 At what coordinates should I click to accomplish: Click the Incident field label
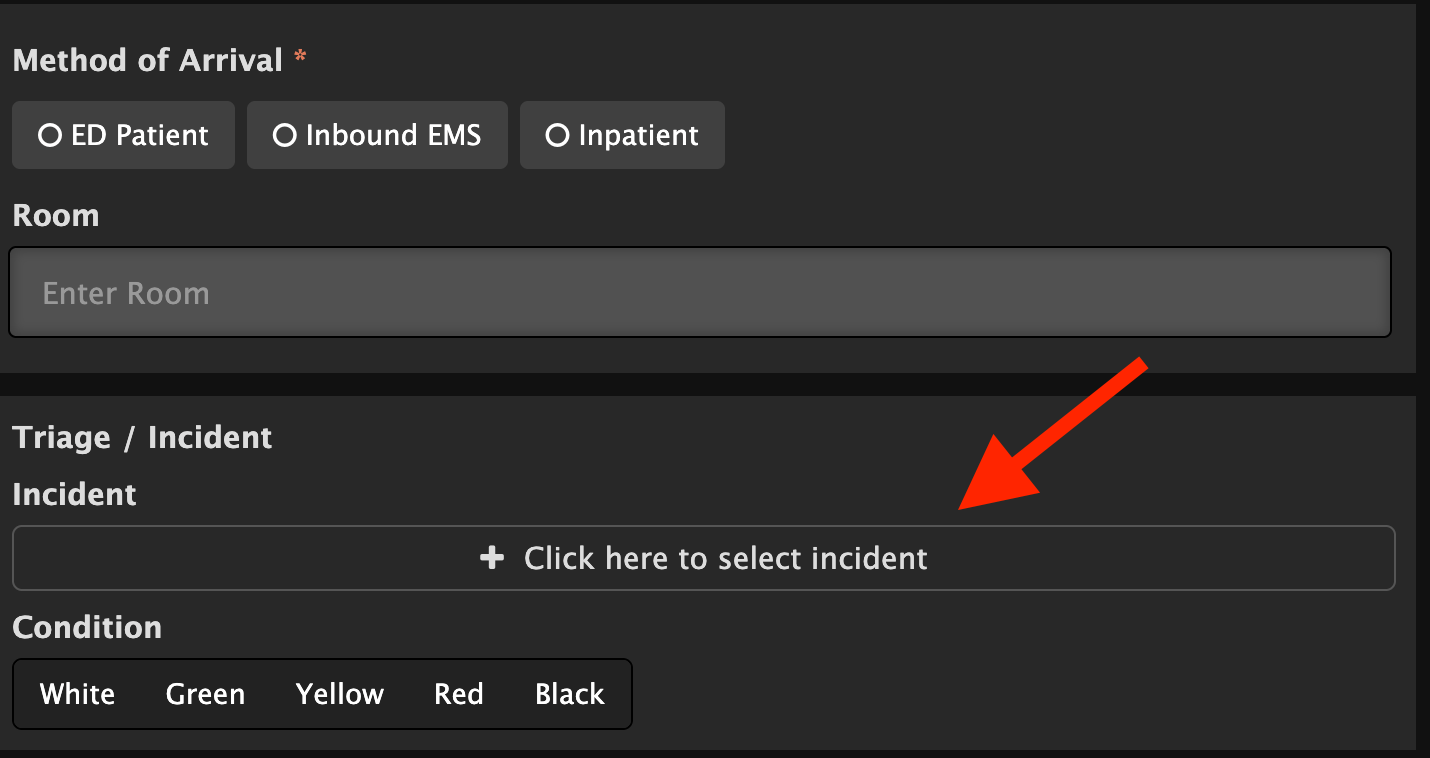tap(75, 494)
